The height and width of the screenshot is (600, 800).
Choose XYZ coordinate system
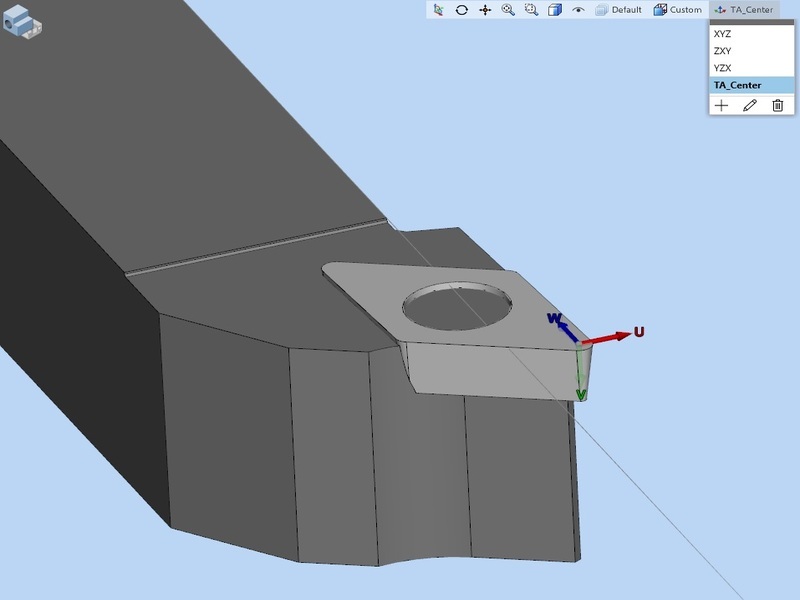[752, 34]
